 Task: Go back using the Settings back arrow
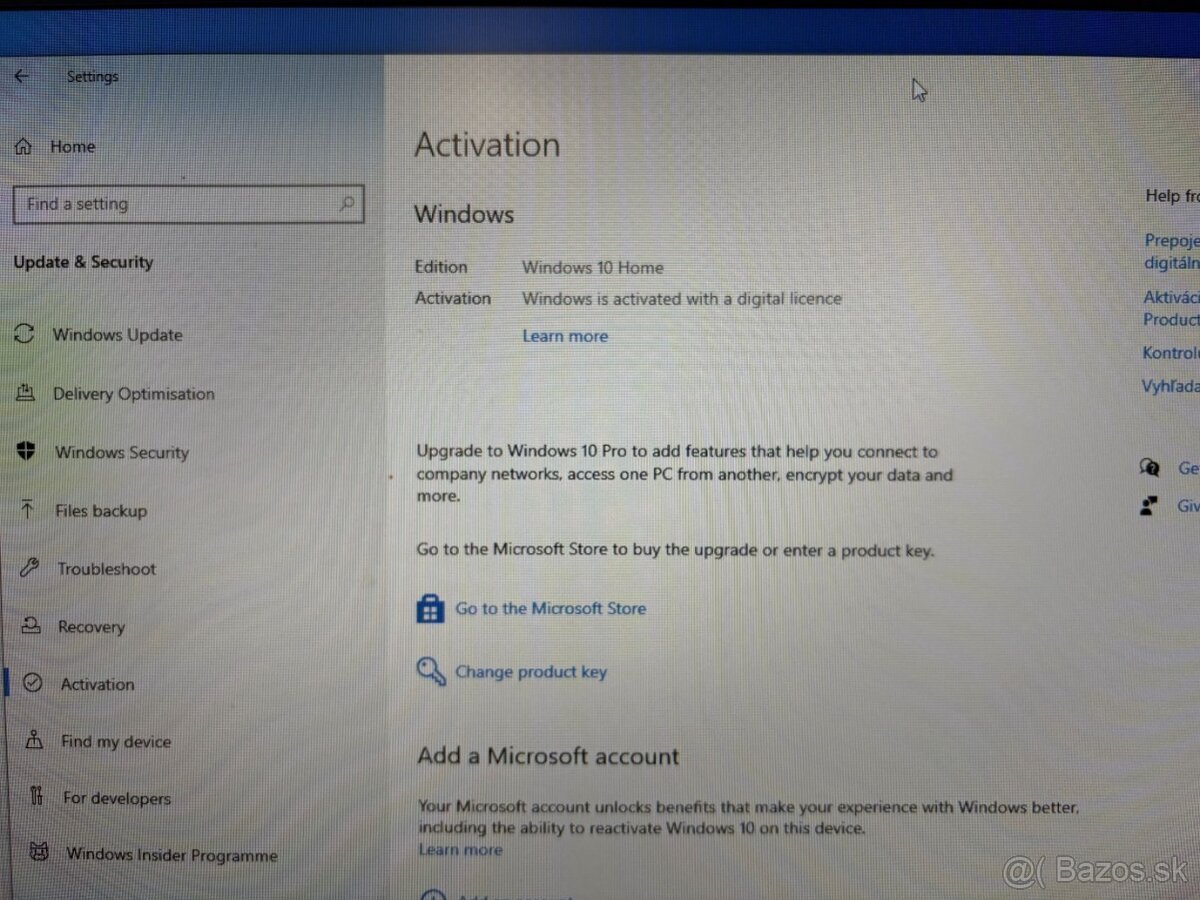click(x=21, y=76)
